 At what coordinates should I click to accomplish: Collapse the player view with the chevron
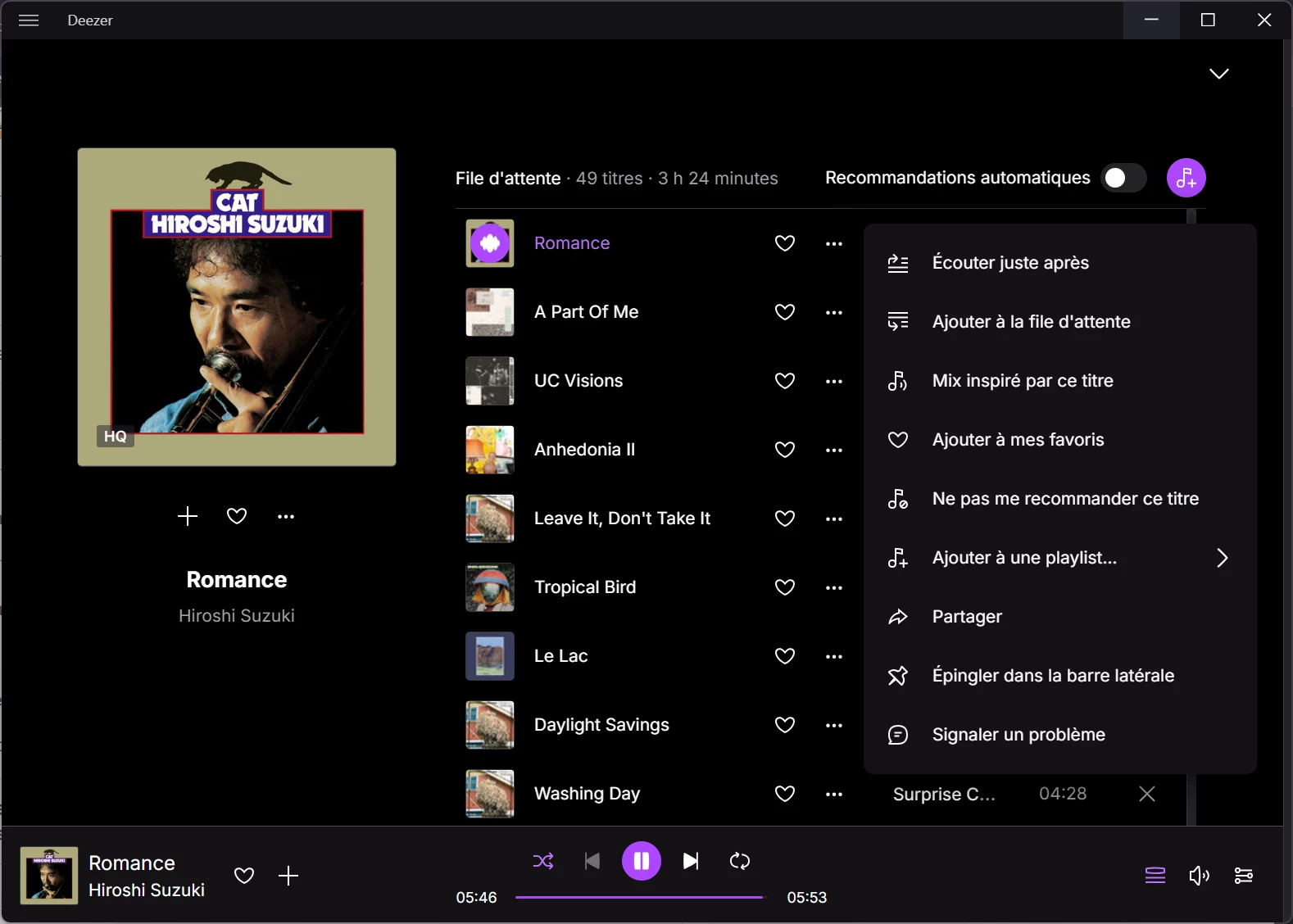[1219, 74]
